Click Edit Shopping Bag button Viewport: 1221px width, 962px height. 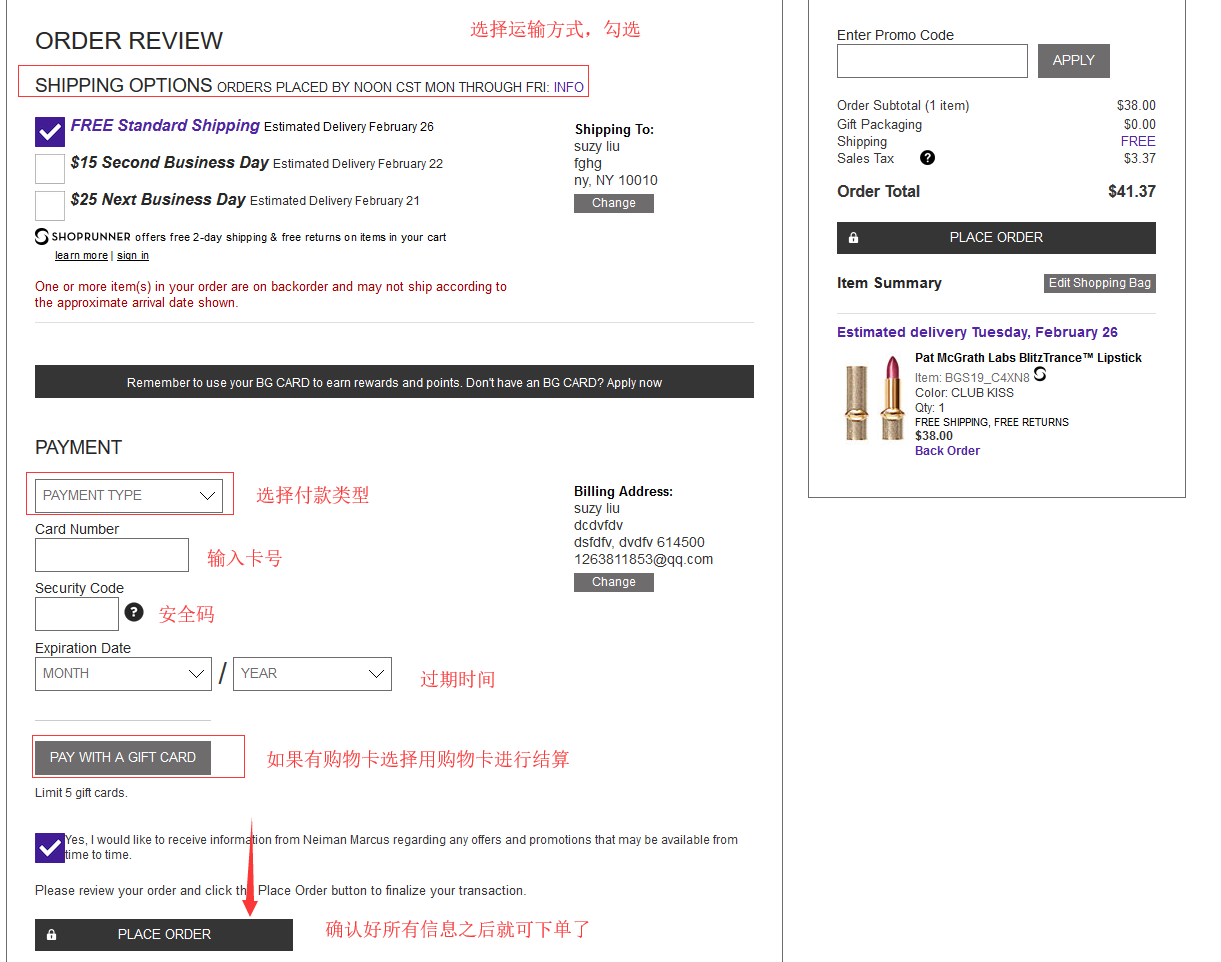click(1100, 283)
